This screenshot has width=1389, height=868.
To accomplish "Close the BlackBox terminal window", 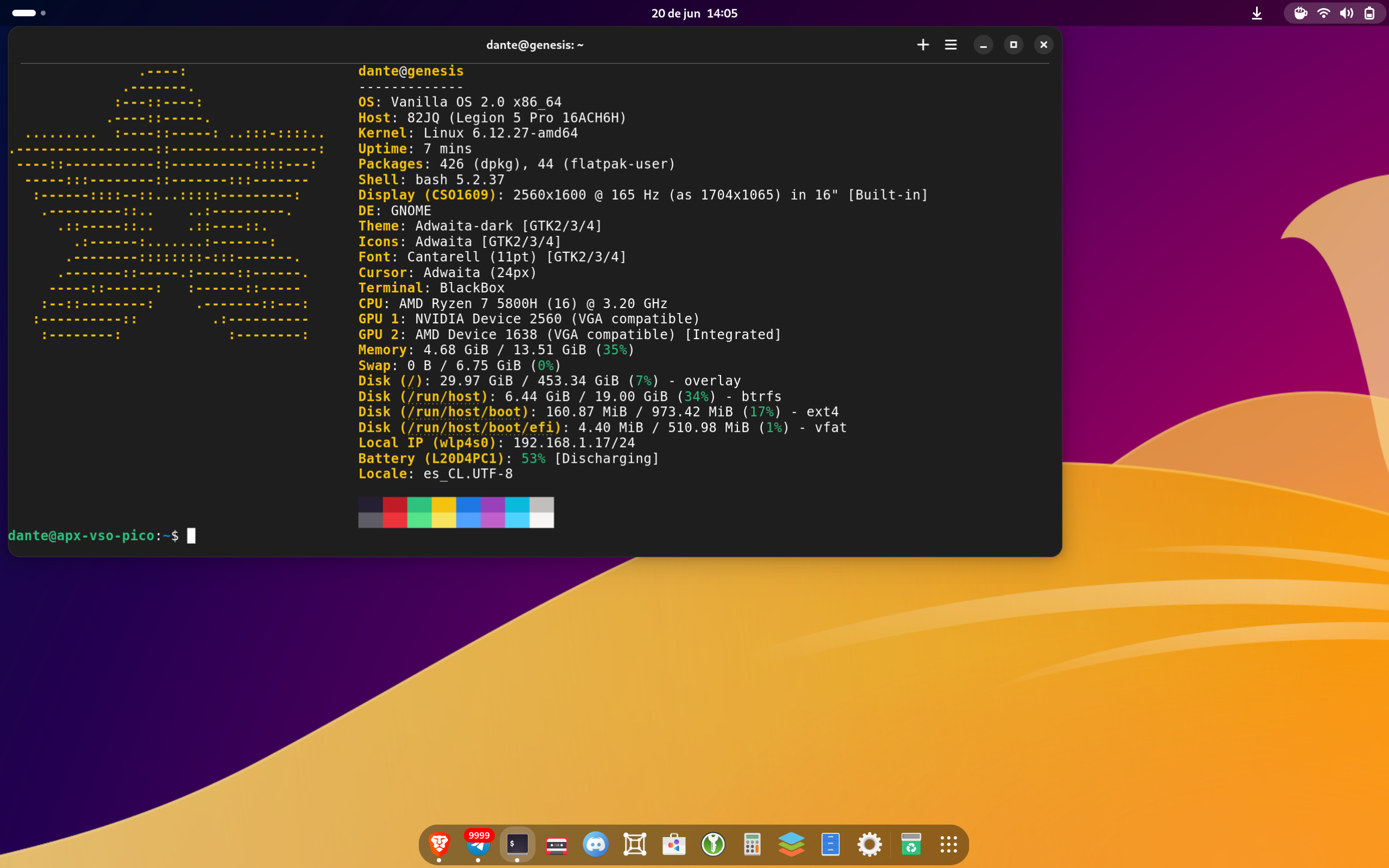I will tap(1043, 45).
